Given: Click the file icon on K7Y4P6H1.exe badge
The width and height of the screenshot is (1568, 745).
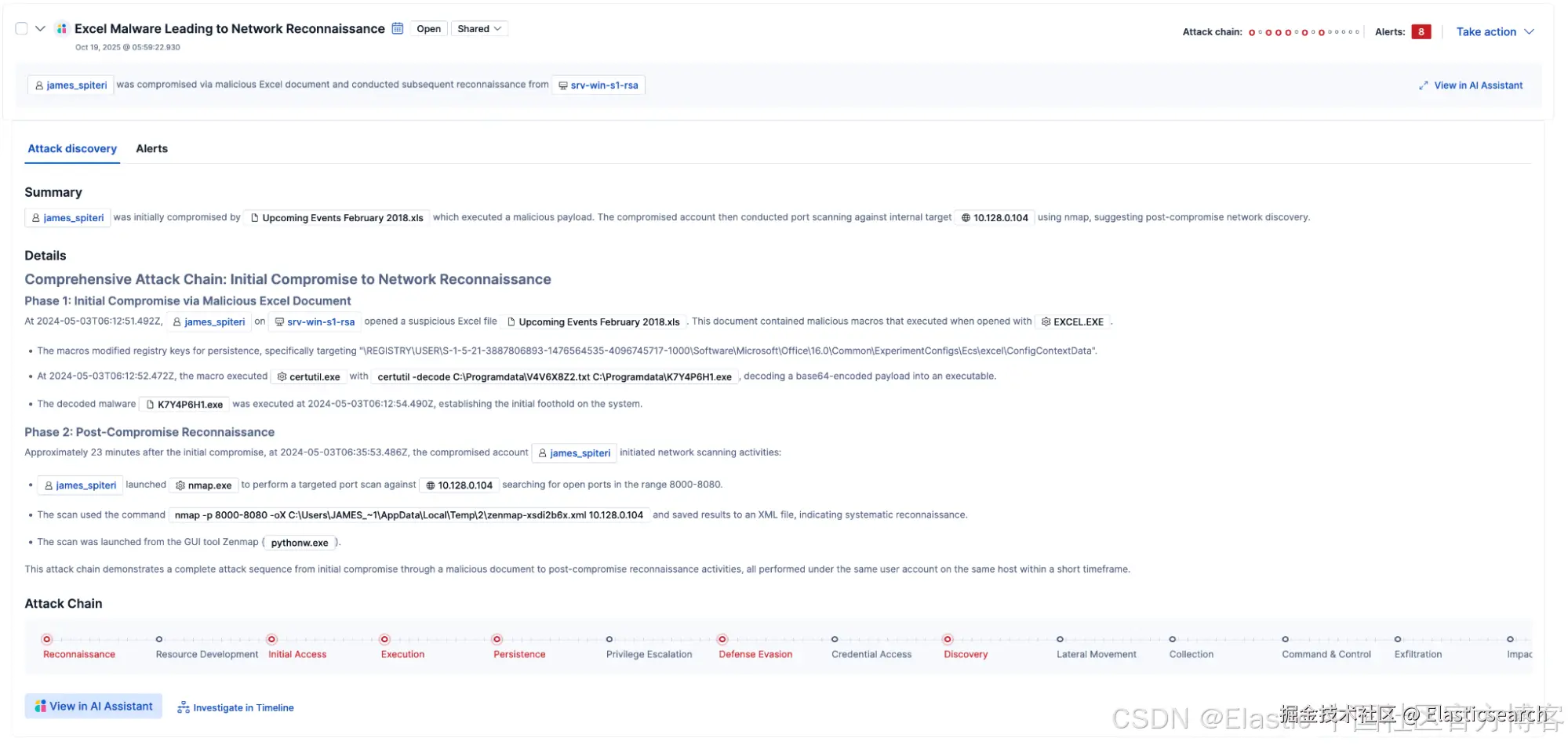Looking at the screenshot, I should coord(150,405).
